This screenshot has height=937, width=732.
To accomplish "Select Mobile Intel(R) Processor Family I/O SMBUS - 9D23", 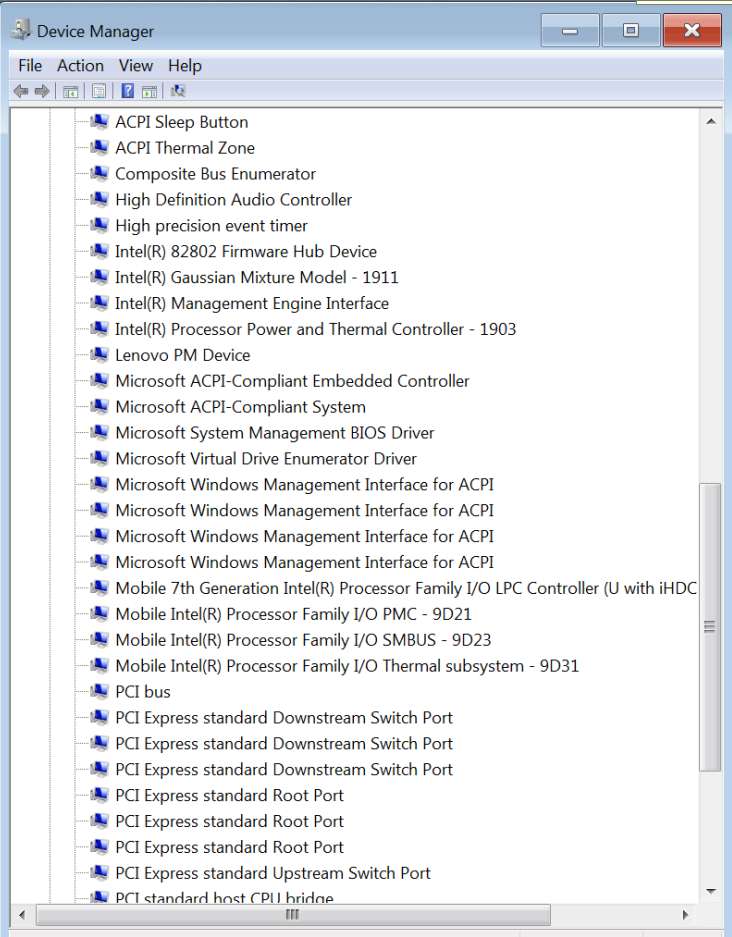I will 303,639.
